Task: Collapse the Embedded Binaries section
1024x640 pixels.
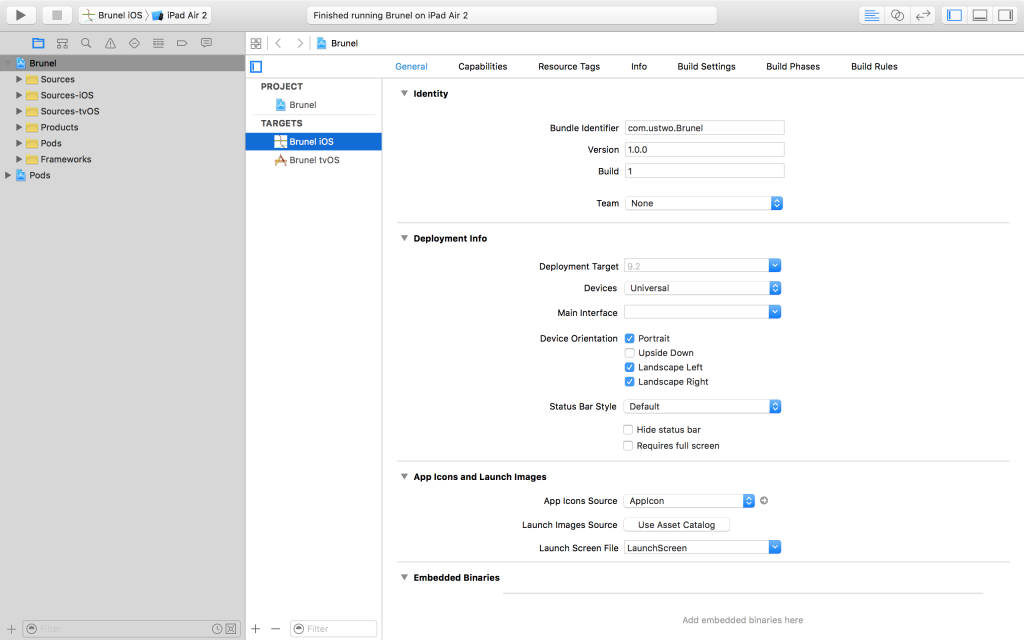Action: (x=404, y=577)
